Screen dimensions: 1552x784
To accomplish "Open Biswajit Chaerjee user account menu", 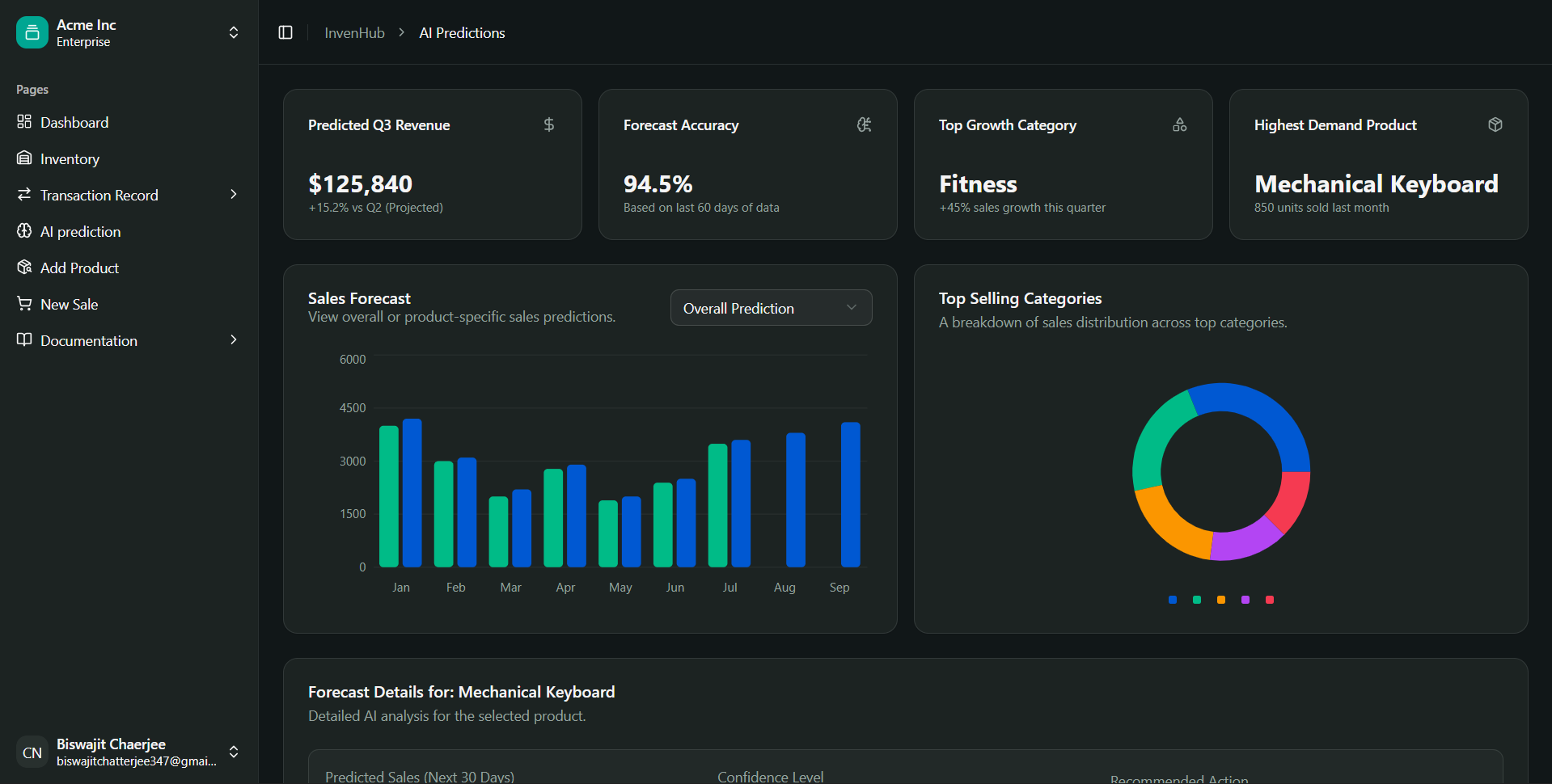I will tap(233, 752).
